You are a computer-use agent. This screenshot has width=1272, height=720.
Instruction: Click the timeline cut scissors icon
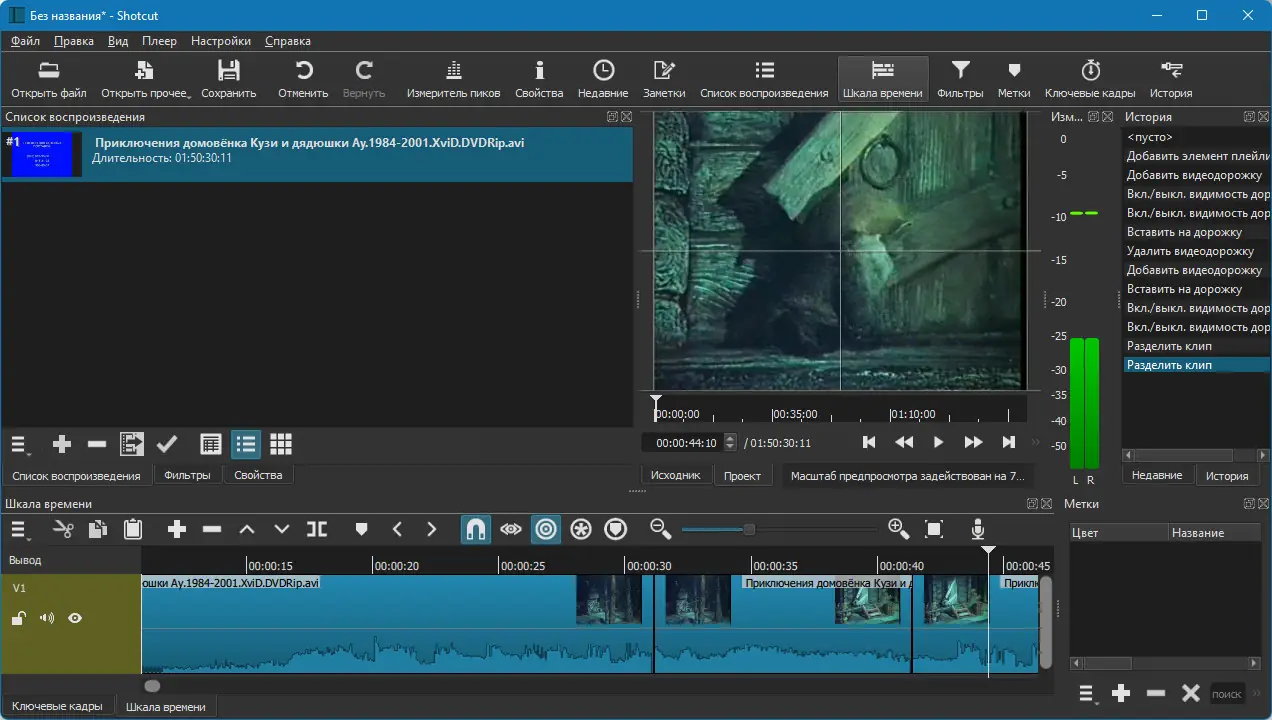coord(64,529)
